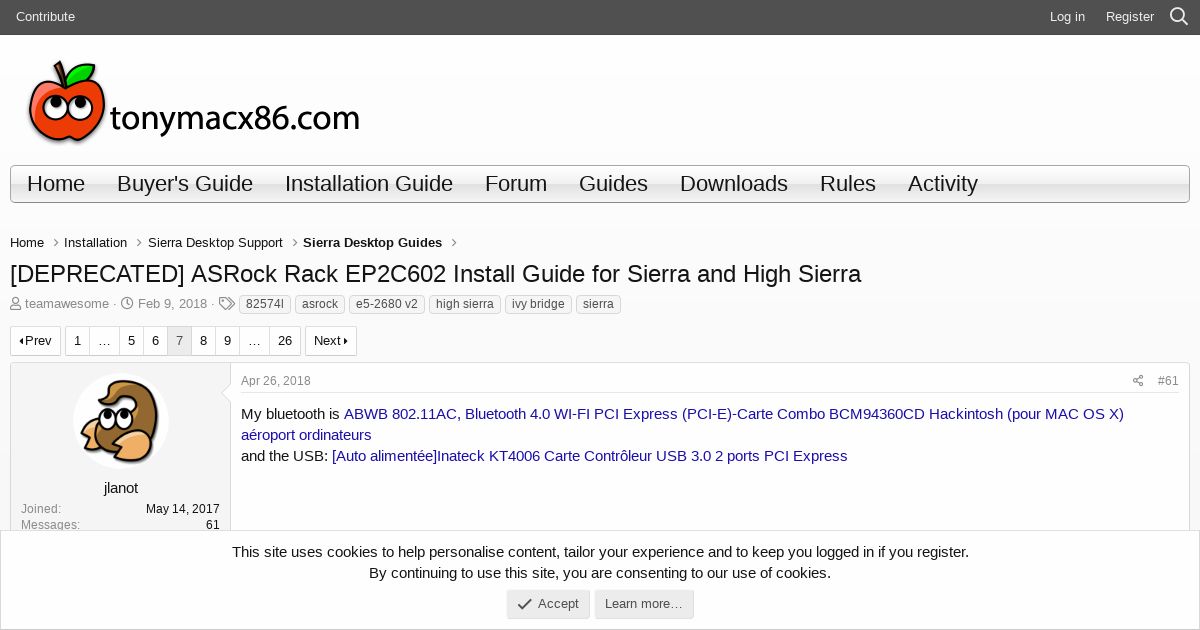Open the Downloads menu item

(734, 184)
